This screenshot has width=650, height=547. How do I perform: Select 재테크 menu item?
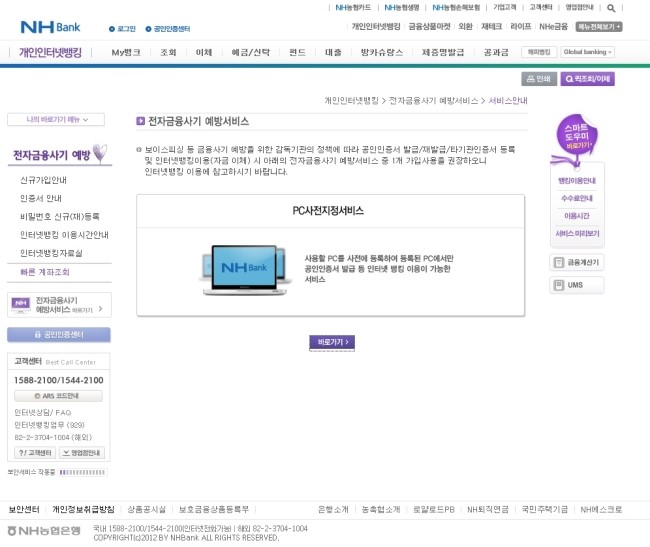pyautogui.click(x=492, y=27)
